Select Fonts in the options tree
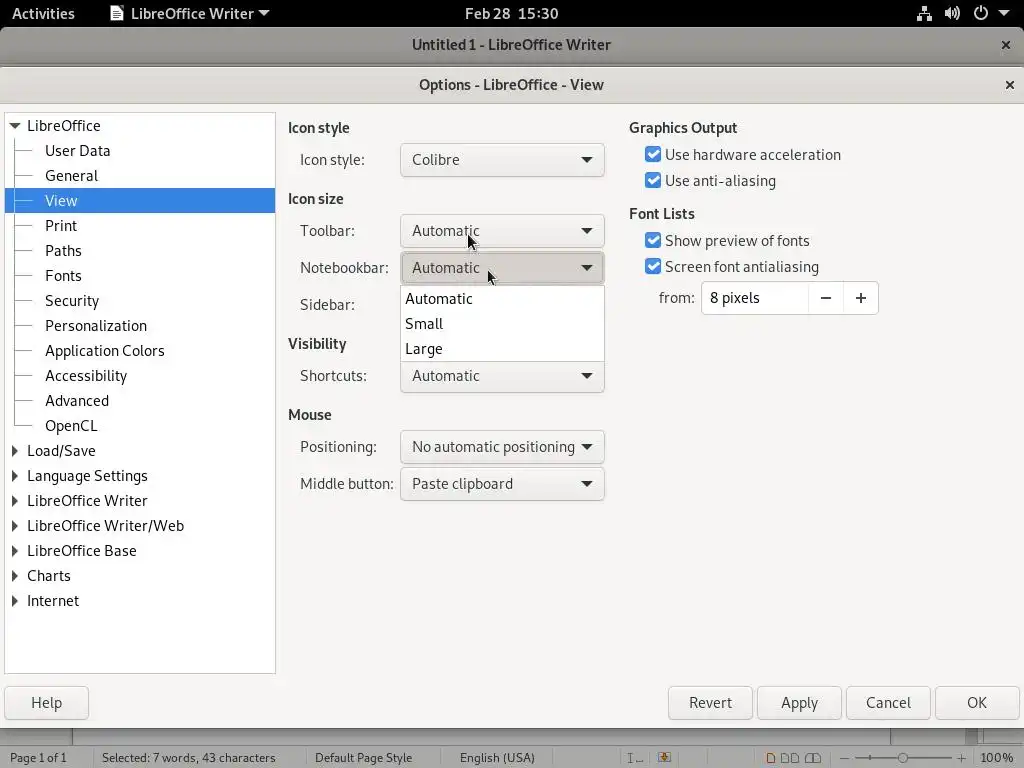This screenshot has height=768, width=1024. click(x=63, y=276)
